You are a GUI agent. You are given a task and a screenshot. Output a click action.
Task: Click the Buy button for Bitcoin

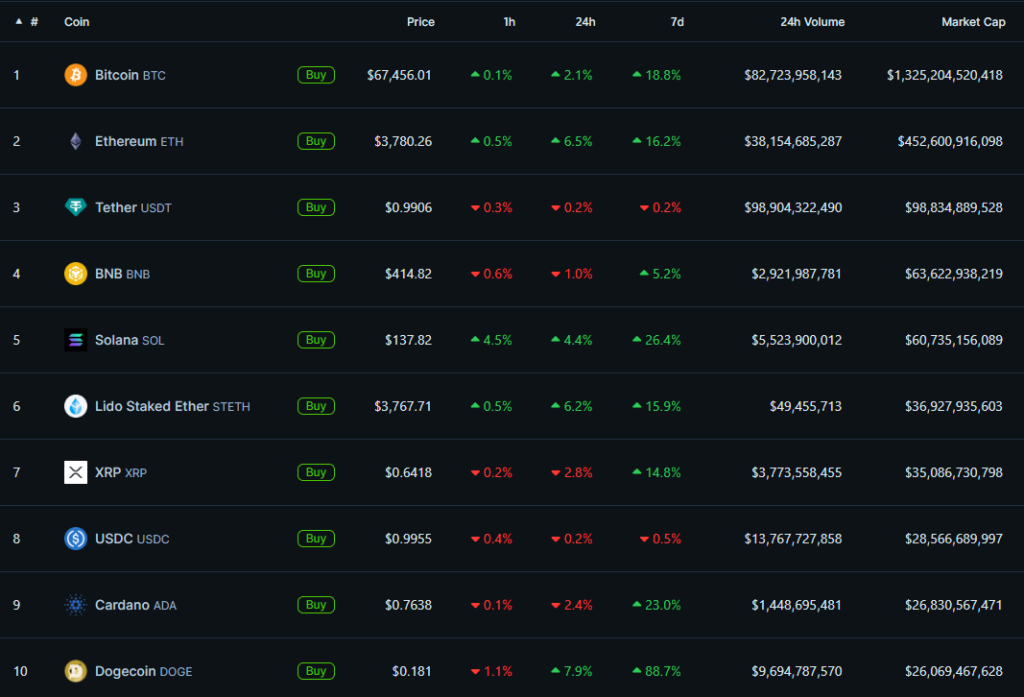(x=316, y=74)
